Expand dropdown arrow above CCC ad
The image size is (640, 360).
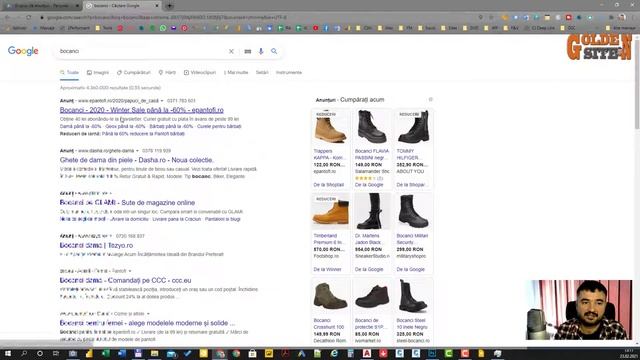(130, 271)
